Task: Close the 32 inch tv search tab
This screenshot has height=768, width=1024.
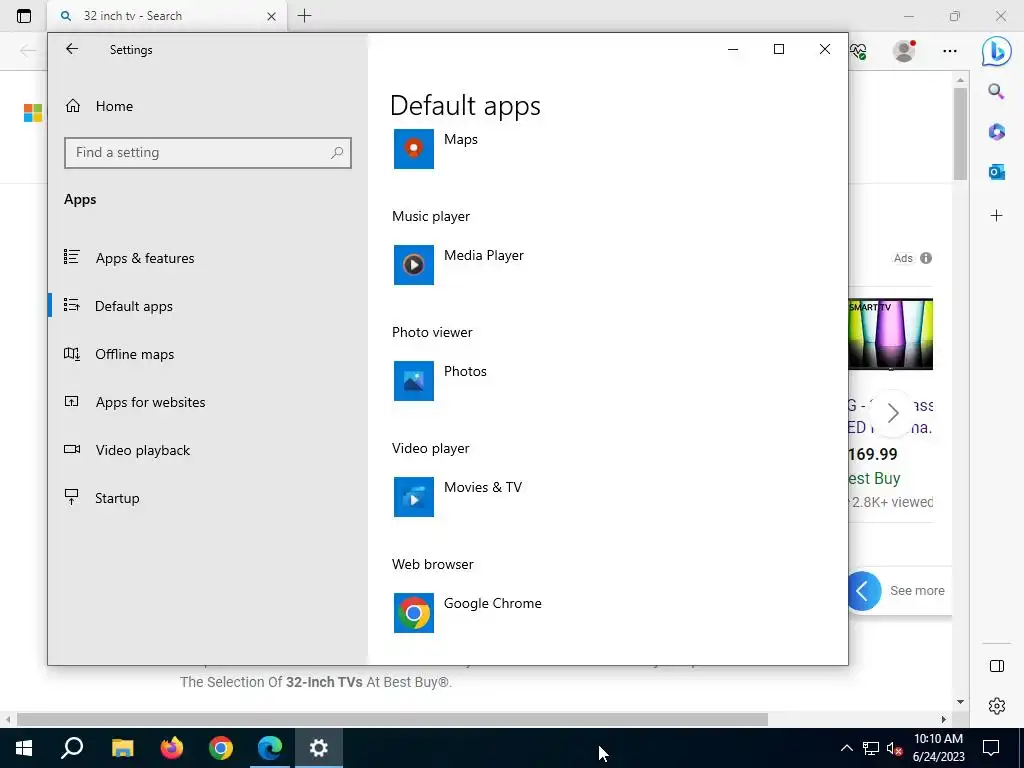Action: 271,16
